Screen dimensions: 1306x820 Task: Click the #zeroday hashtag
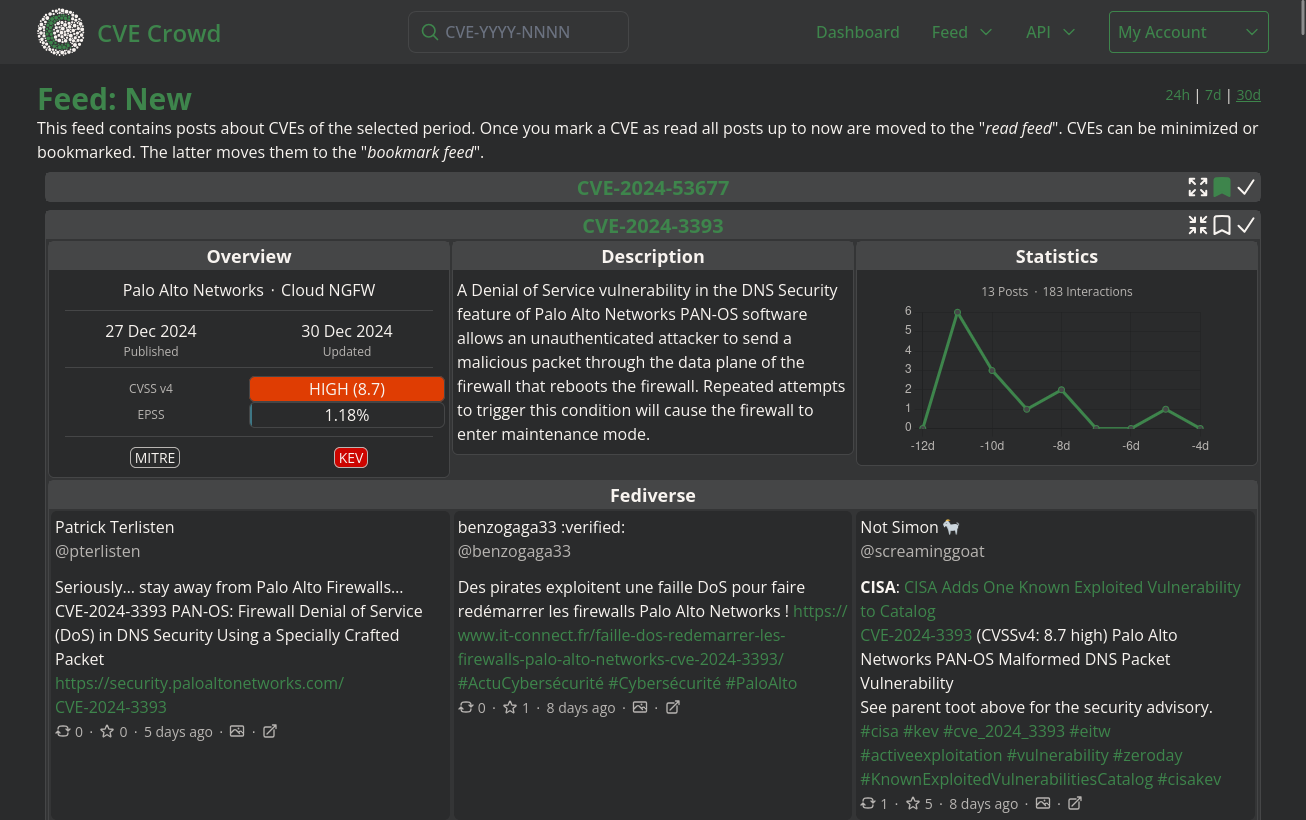[x=1148, y=755]
